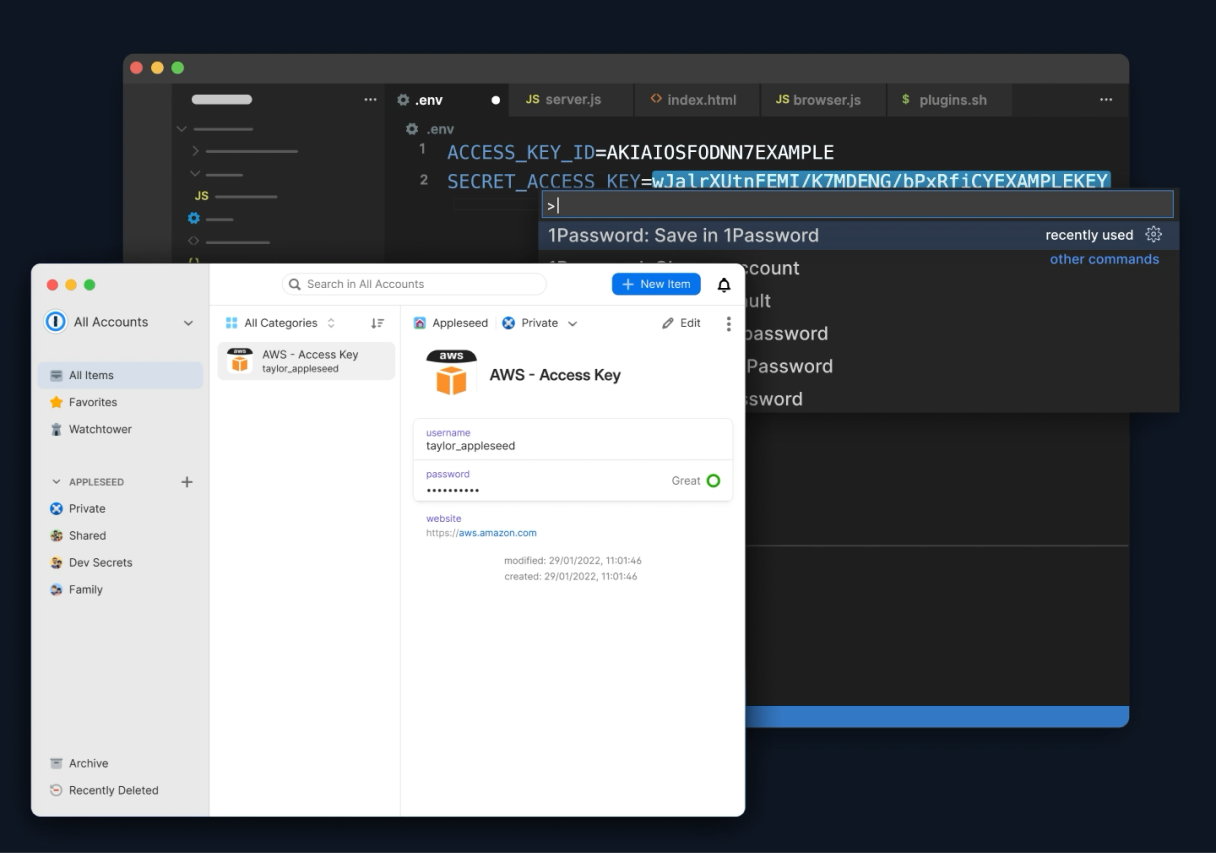Click the modified date text

click(573, 561)
